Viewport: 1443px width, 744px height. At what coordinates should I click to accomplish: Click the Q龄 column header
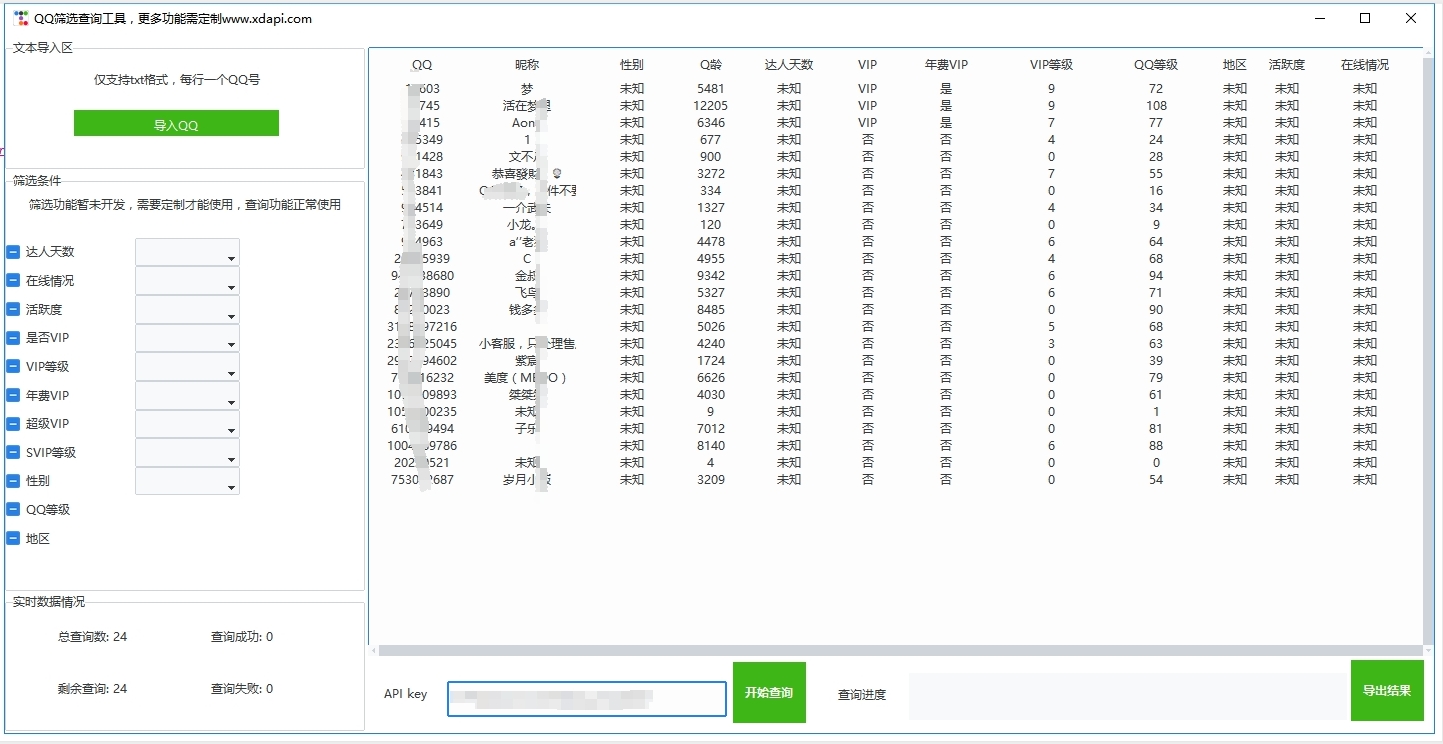[711, 64]
